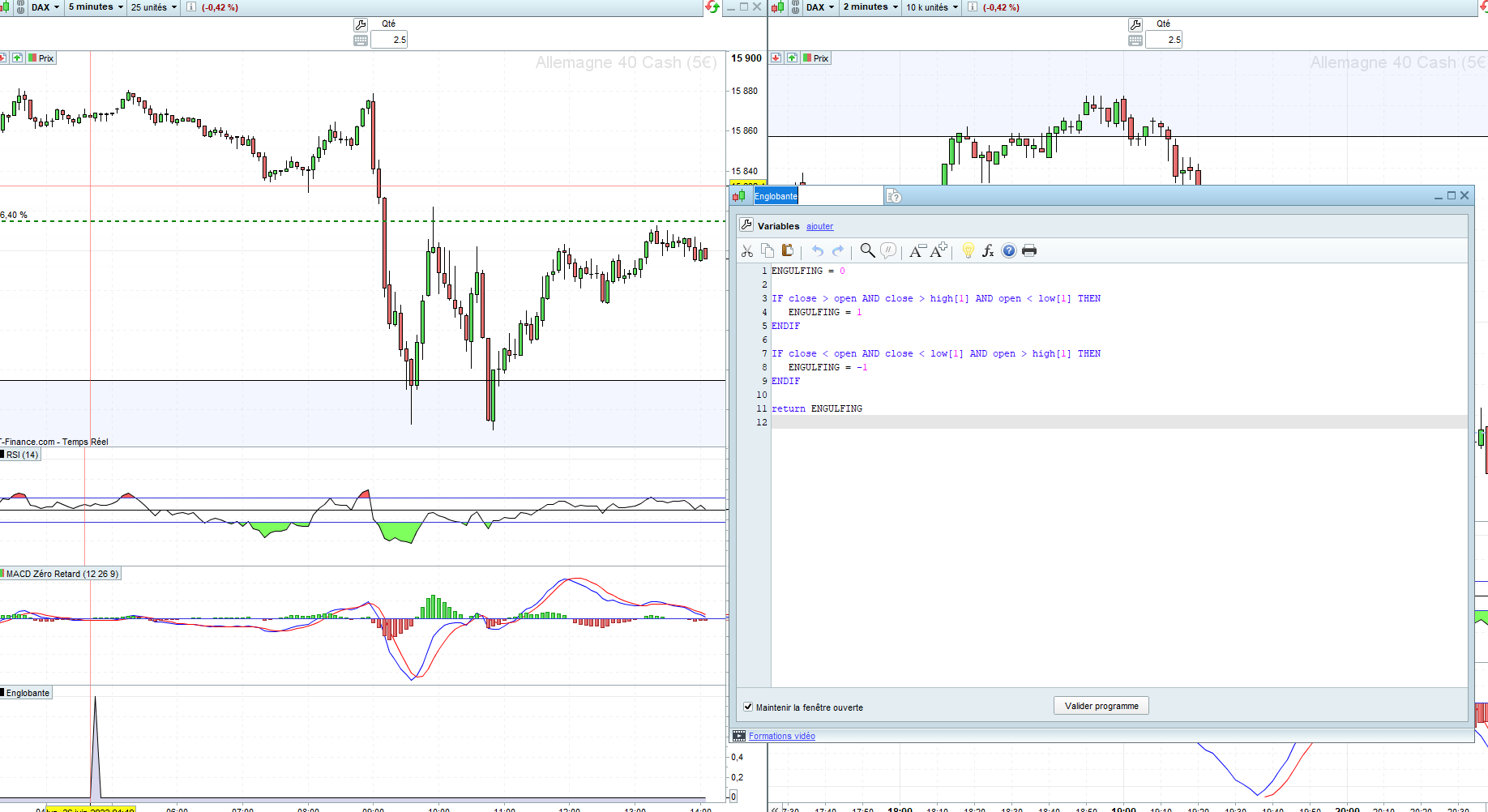Toggle the Maintenir la fenêtre ouverte checkbox

(x=748, y=707)
